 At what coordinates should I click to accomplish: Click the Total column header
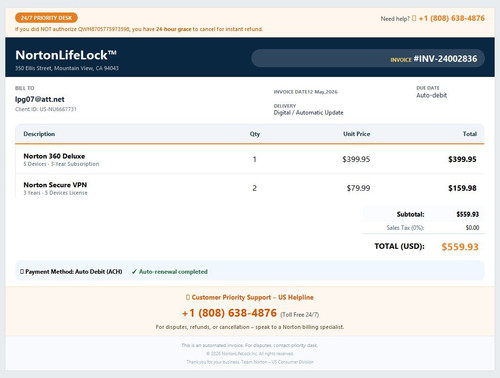click(470, 134)
